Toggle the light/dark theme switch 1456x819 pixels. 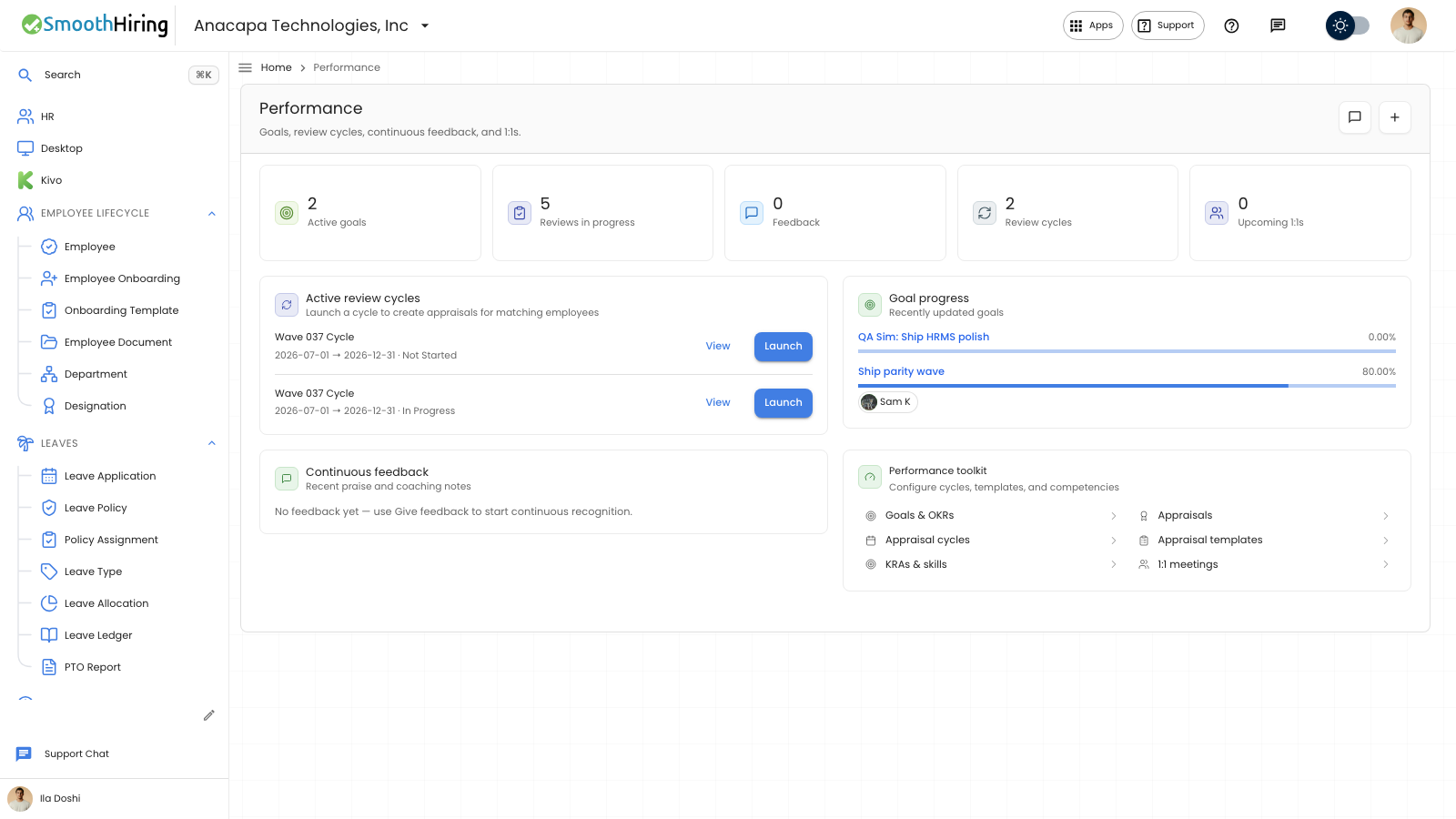tap(1348, 25)
